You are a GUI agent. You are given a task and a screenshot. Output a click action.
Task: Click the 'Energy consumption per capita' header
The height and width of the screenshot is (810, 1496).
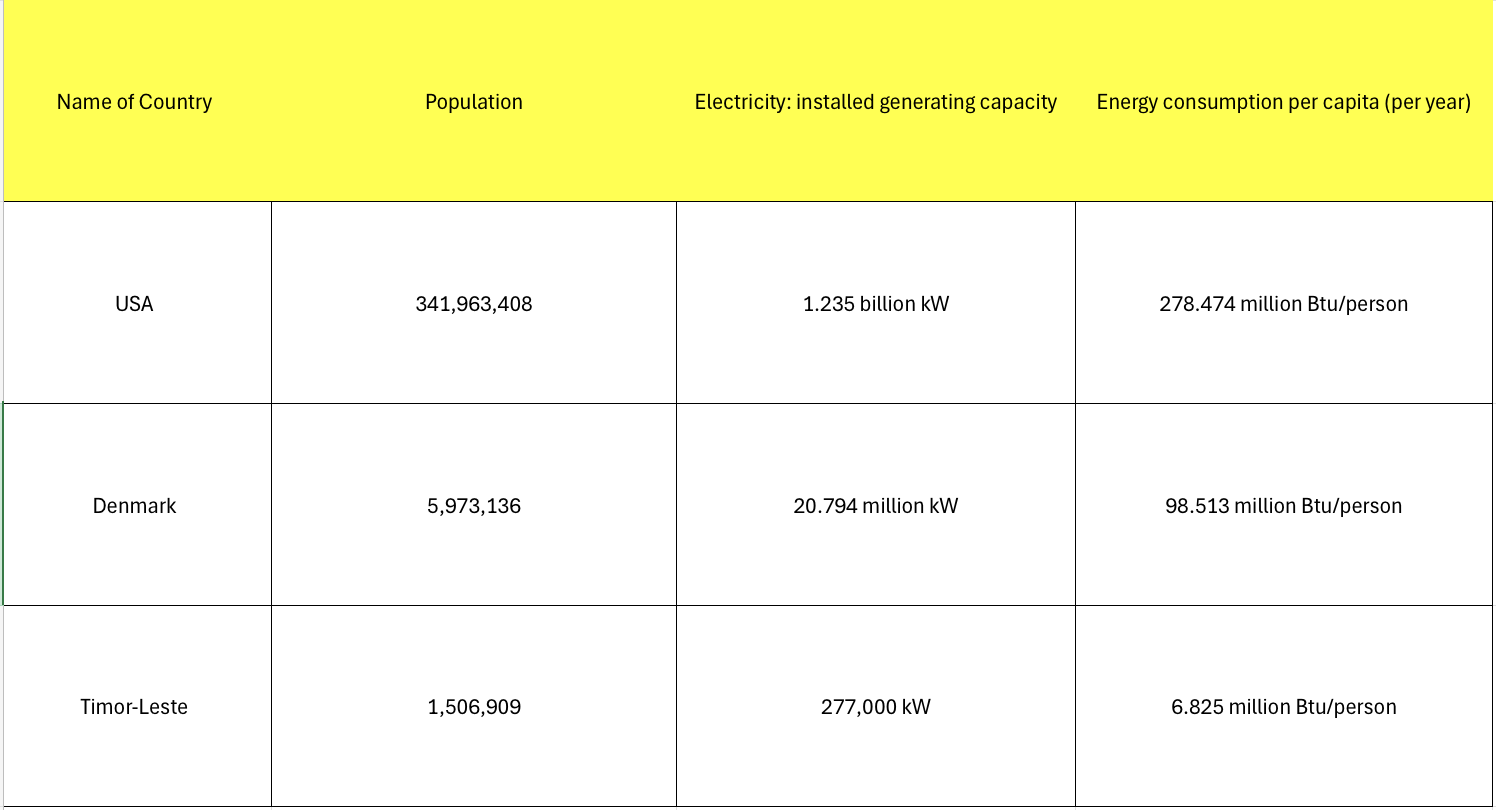1283,102
